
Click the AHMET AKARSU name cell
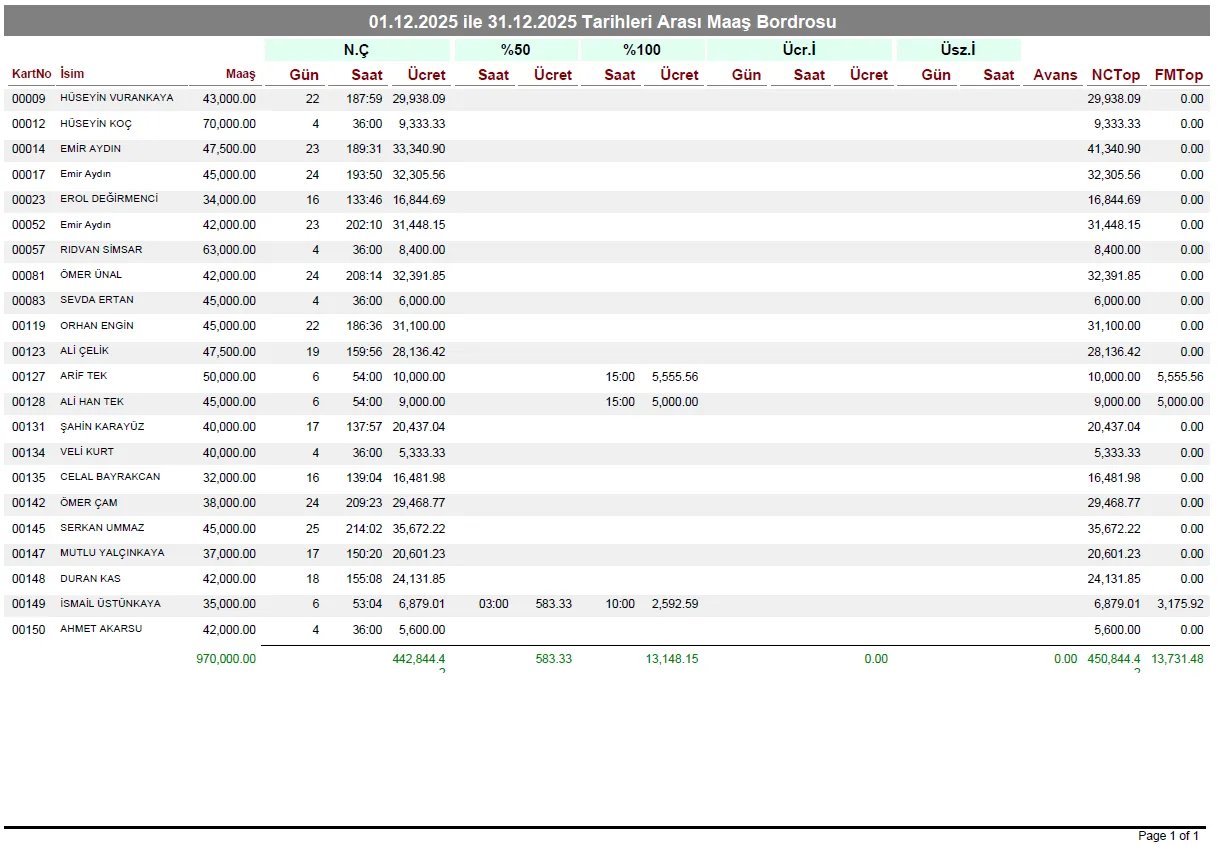pos(101,629)
